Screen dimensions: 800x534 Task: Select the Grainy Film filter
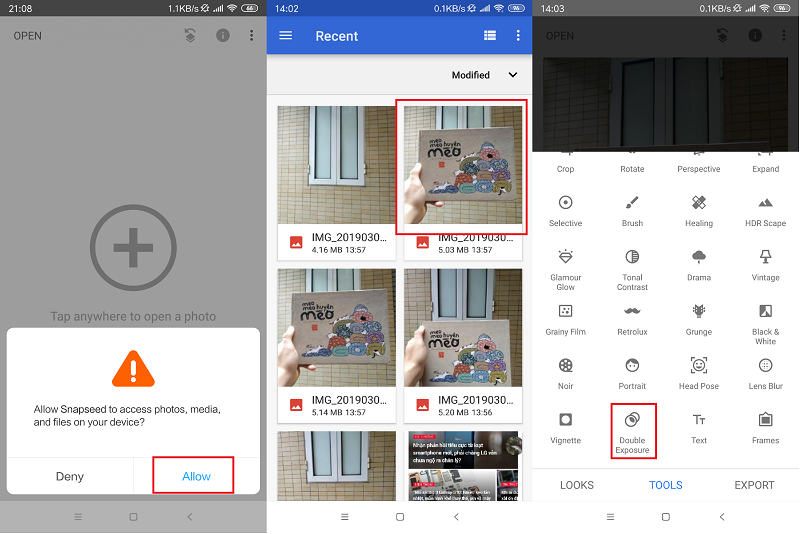[565, 320]
